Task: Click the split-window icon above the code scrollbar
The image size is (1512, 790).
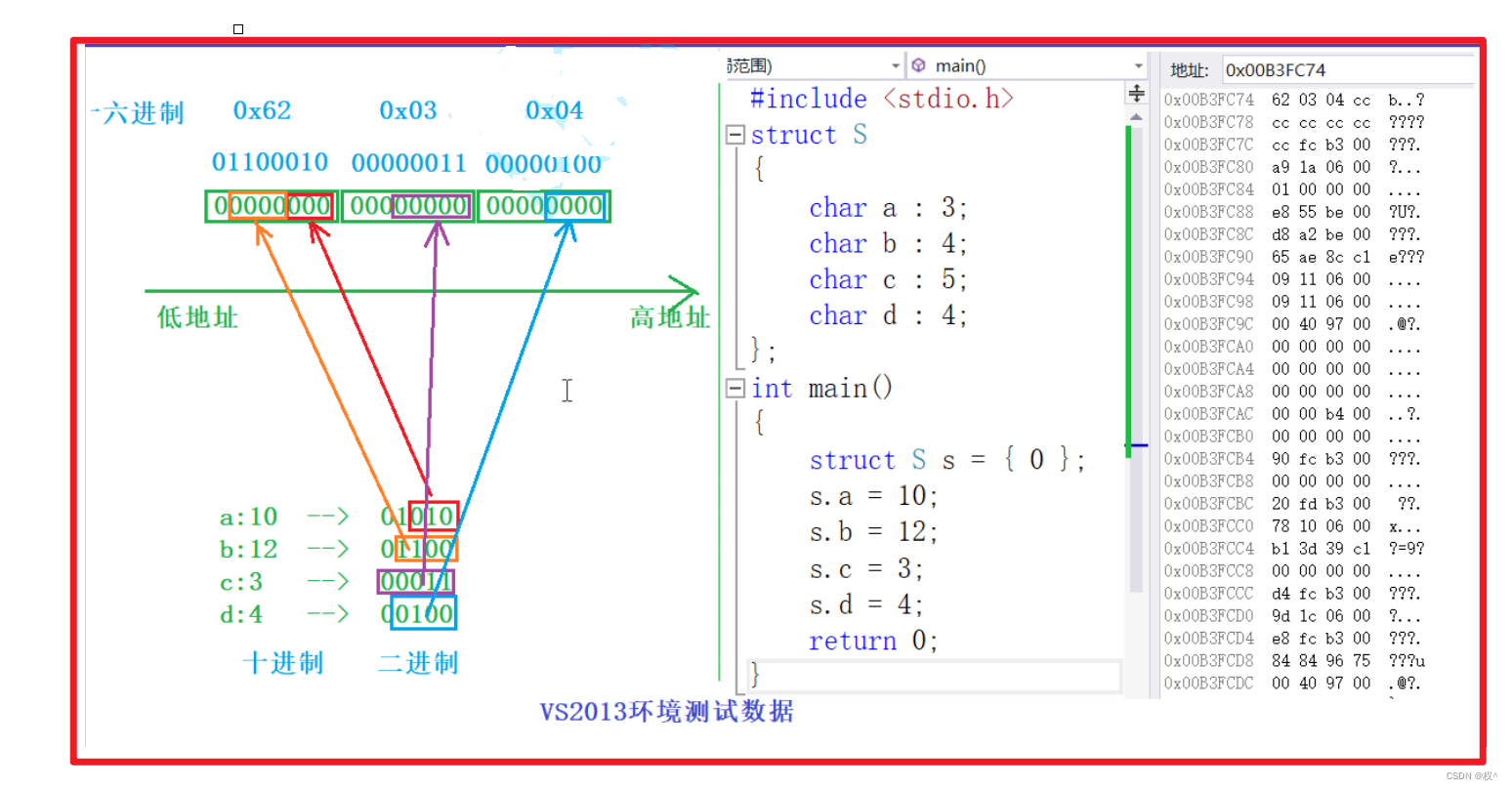Action: [x=1137, y=94]
